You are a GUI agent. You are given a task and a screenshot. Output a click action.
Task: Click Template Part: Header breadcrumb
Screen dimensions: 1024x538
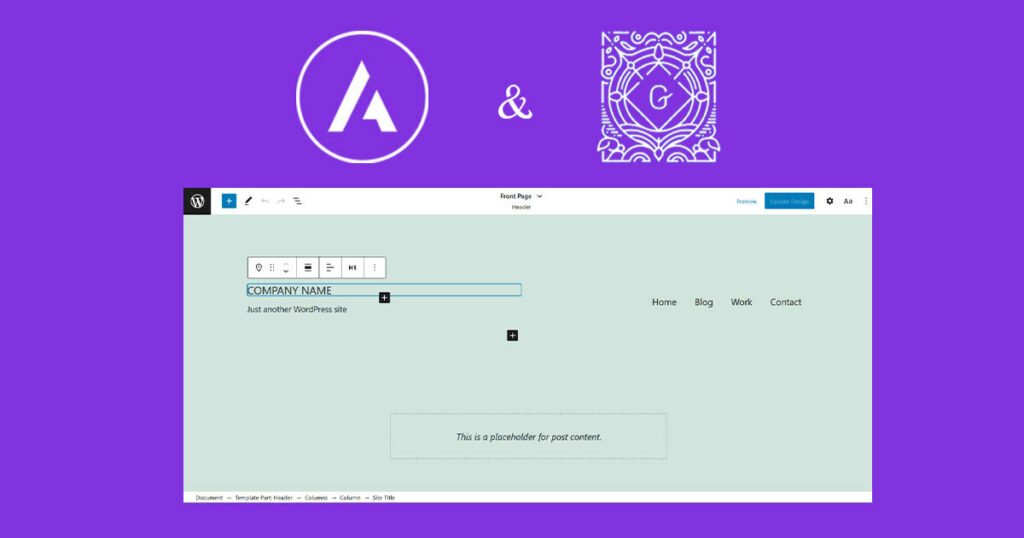264,498
